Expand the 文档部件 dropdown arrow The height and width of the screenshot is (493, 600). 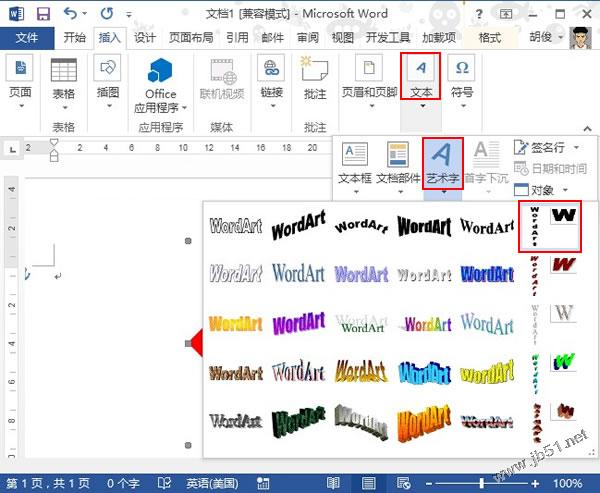point(400,192)
